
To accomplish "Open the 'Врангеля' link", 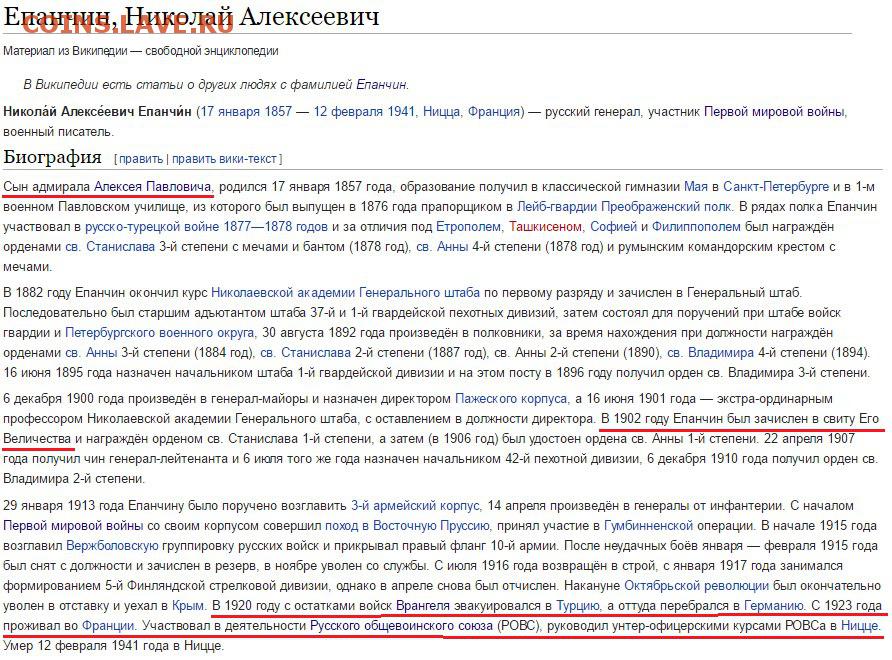I will pyautogui.click(x=422, y=606).
